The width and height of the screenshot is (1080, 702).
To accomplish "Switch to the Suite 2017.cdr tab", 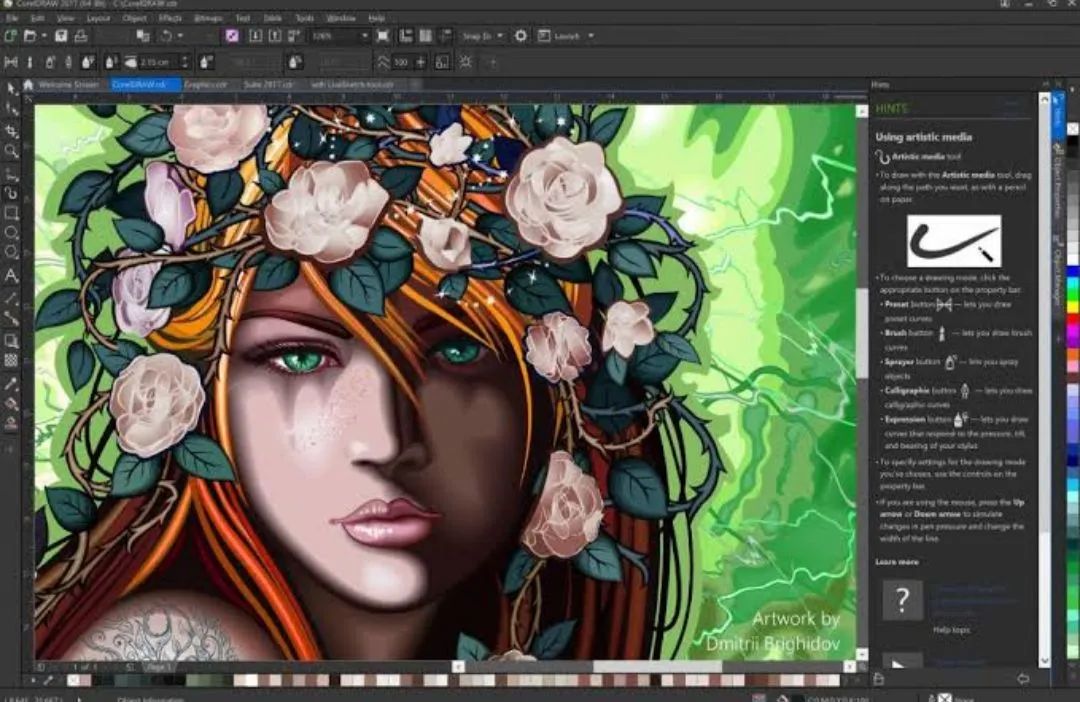I will click(x=268, y=85).
